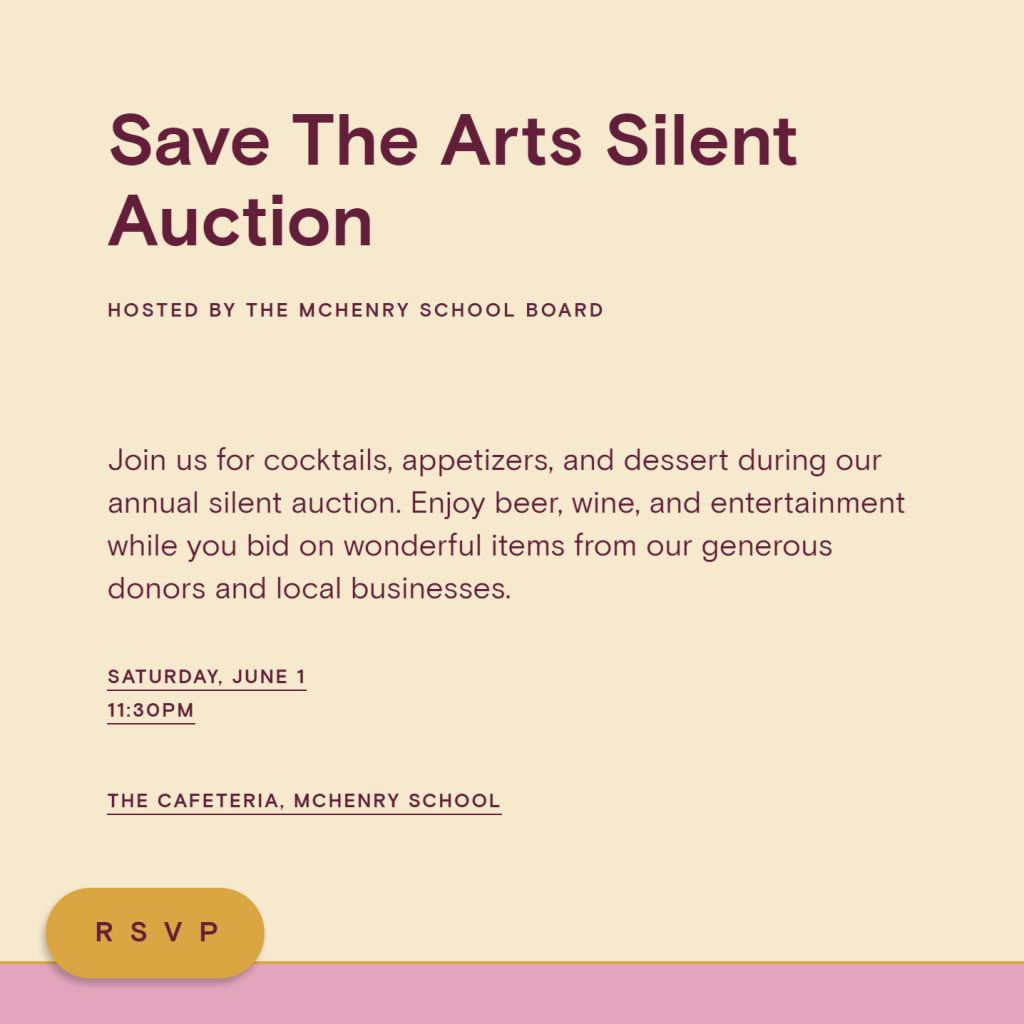Click the 'Join us for cocktails' paragraph line
The height and width of the screenshot is (1024, 1024).
coord(494,461)
